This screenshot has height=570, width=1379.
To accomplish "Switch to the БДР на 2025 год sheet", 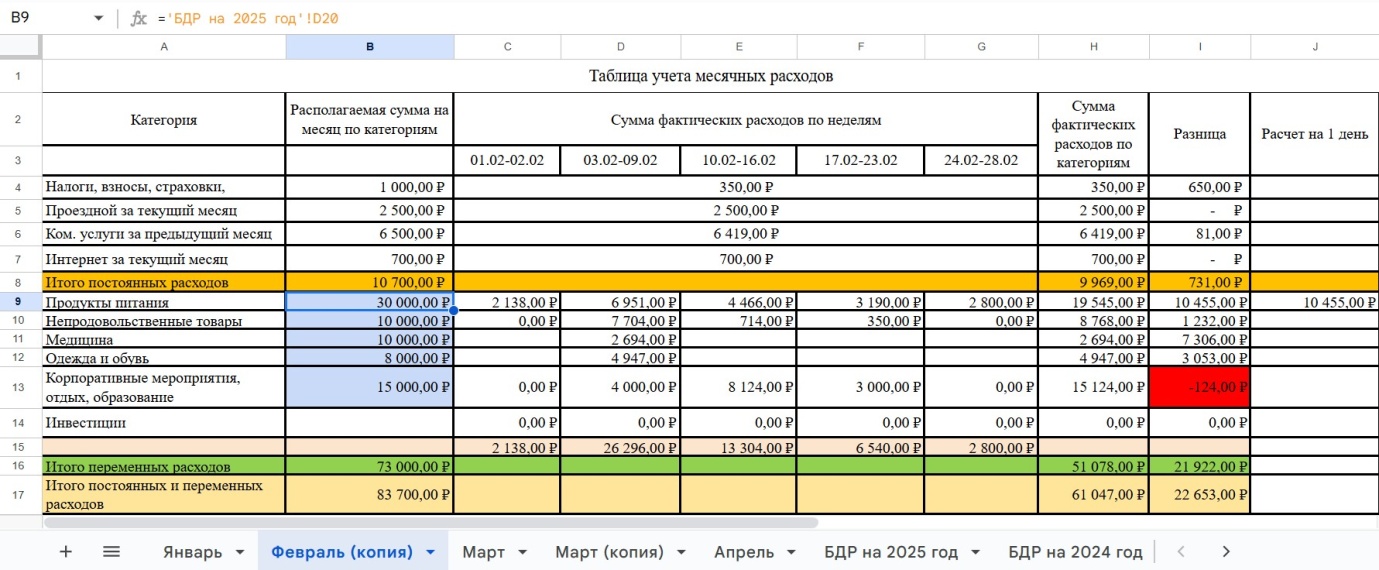I will click(891, 552).
